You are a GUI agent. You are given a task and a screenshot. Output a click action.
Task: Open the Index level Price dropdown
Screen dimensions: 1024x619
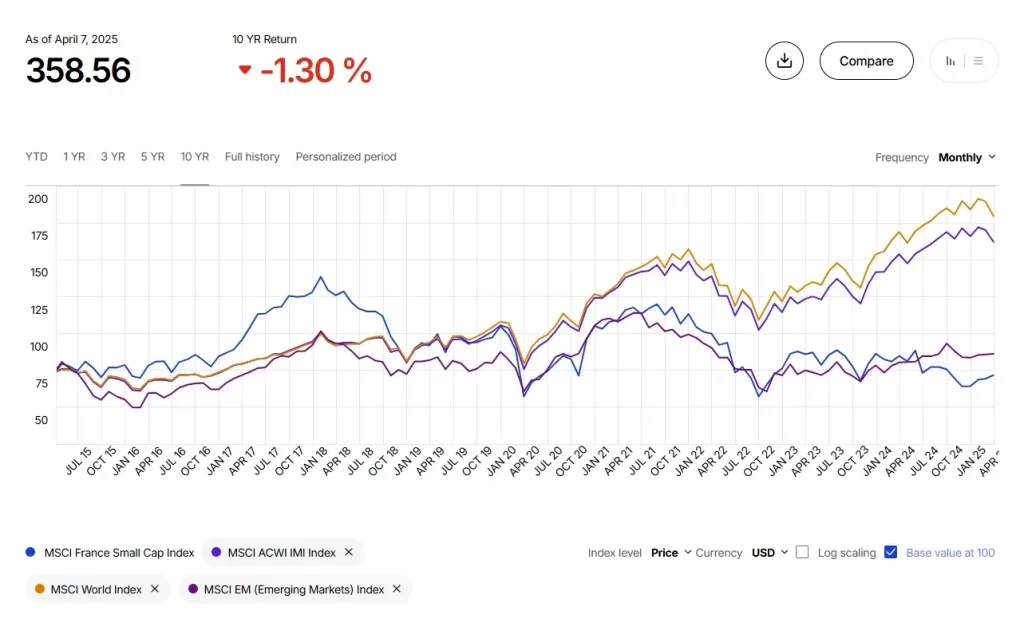coord(670,552)
